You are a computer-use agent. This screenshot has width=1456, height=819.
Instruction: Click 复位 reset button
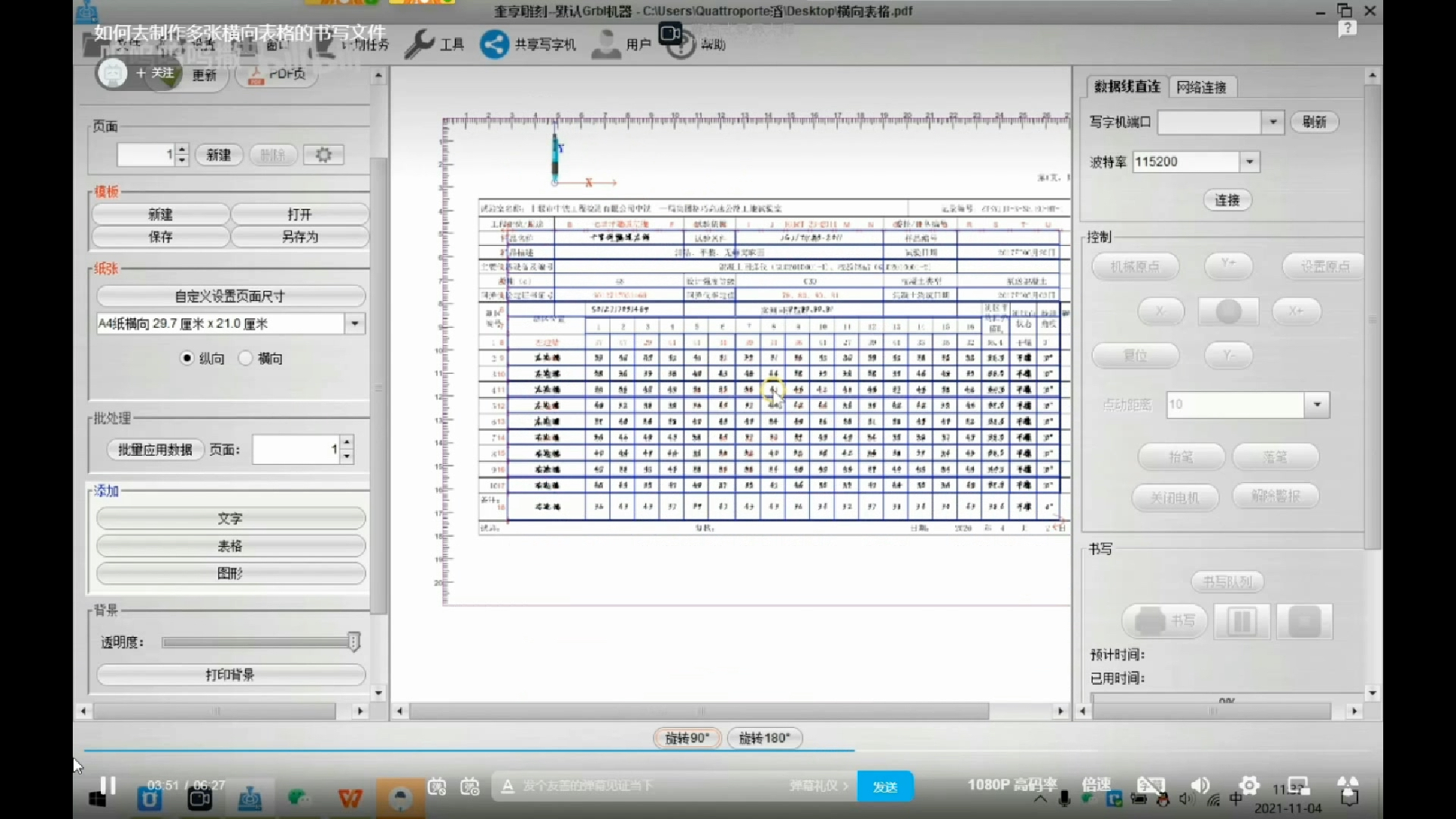[x=1135, y=355]
